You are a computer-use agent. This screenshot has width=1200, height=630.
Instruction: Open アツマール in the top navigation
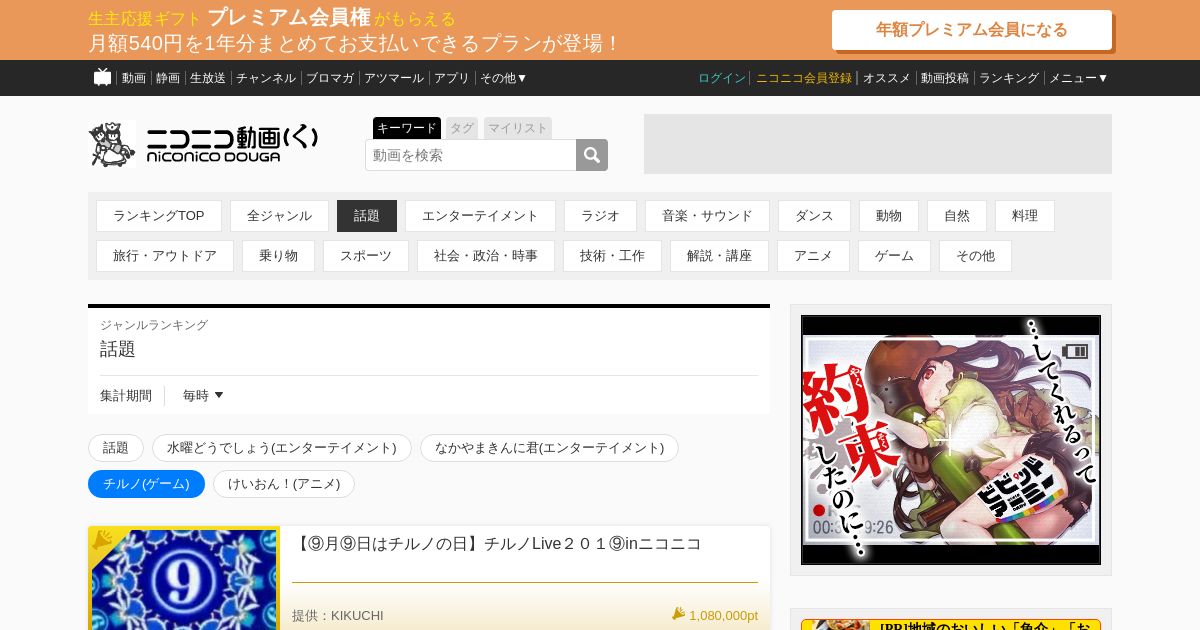click(x=394, y=78)
